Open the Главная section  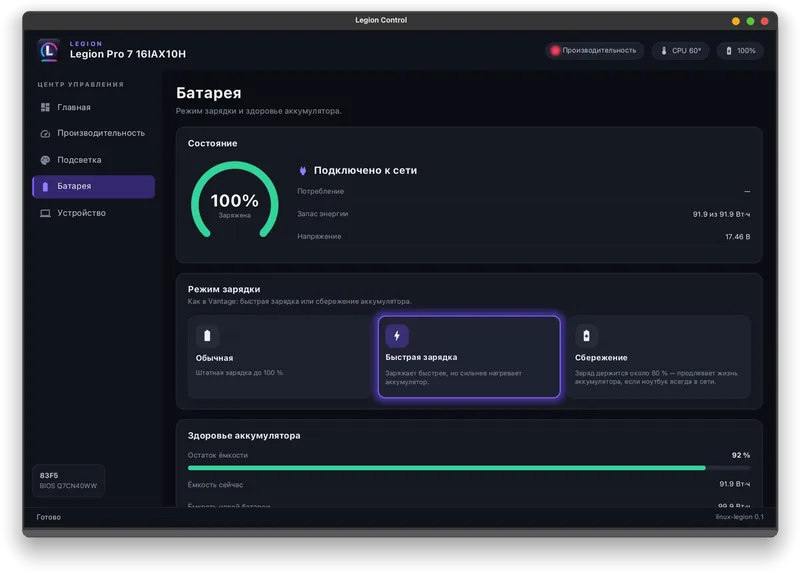(x=93, y=107)
